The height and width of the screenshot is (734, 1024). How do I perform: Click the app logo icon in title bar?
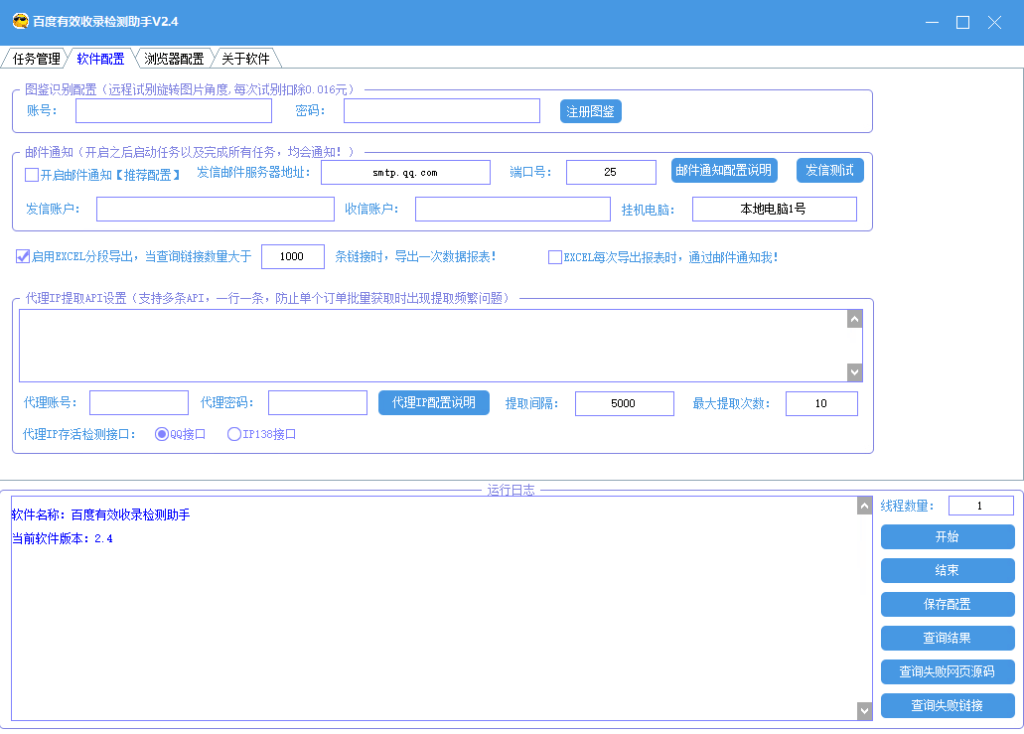tap(20, 21)
